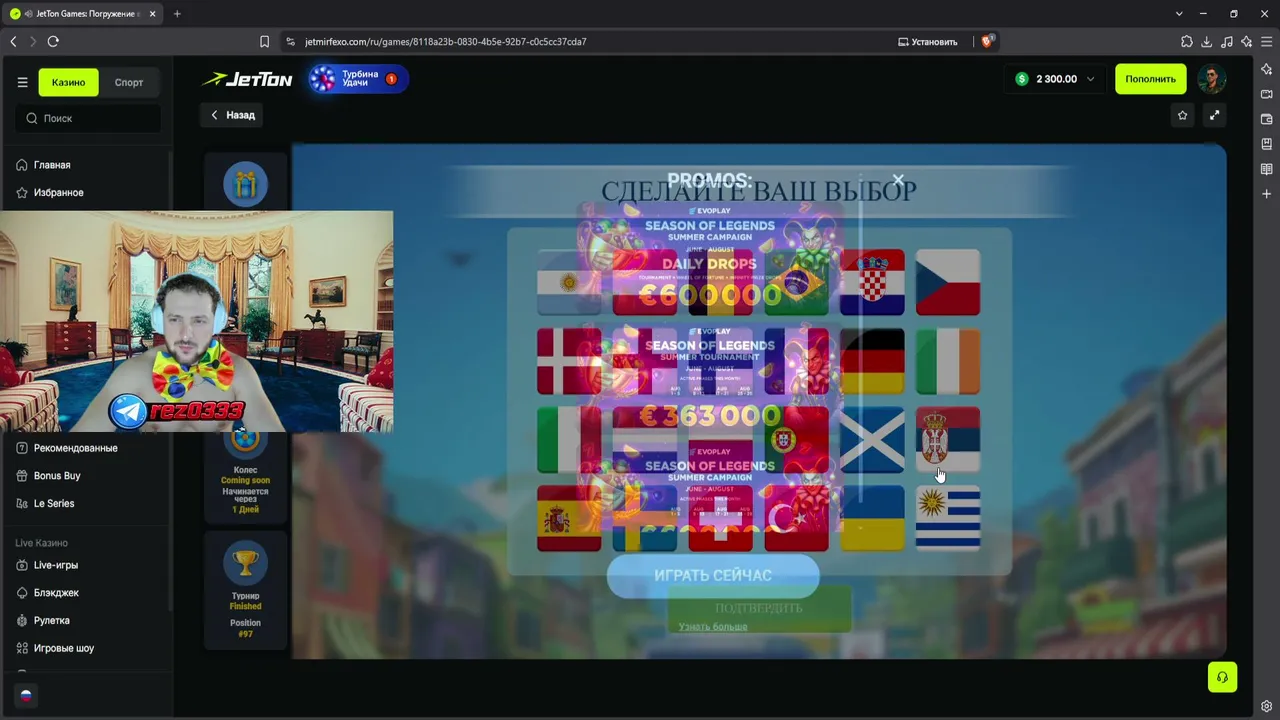Add an item to the browser sidebar
Viewport: 1280px width, 720px height.
pos(1267,194)
